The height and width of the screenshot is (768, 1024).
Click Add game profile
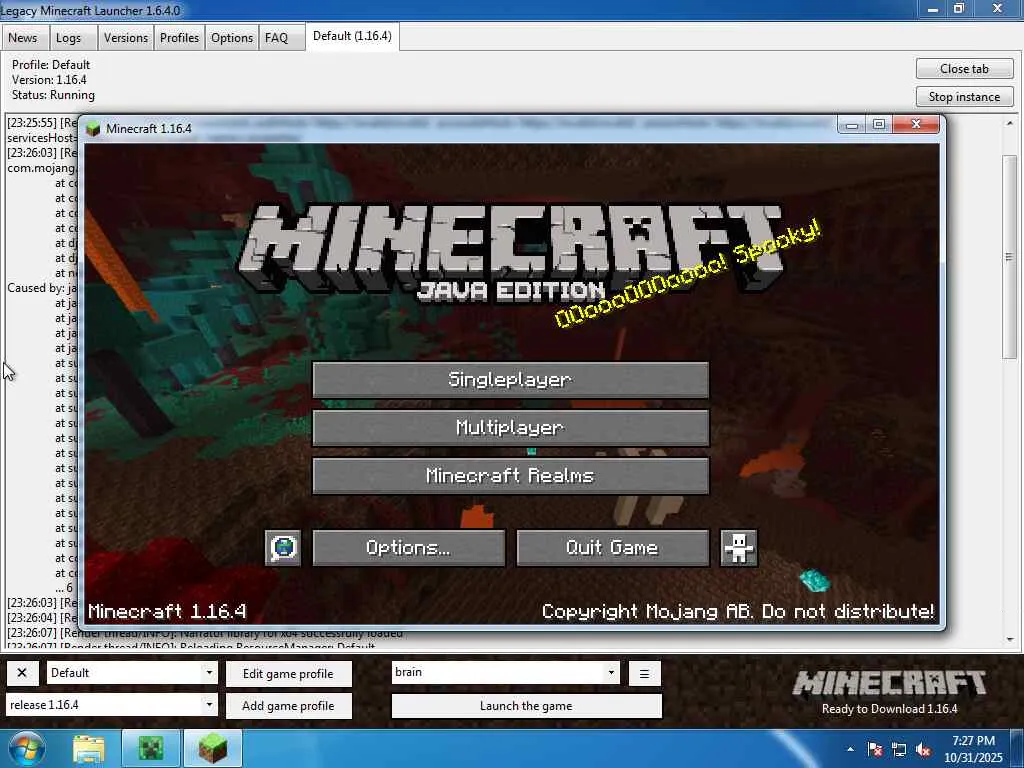point(289,705)
